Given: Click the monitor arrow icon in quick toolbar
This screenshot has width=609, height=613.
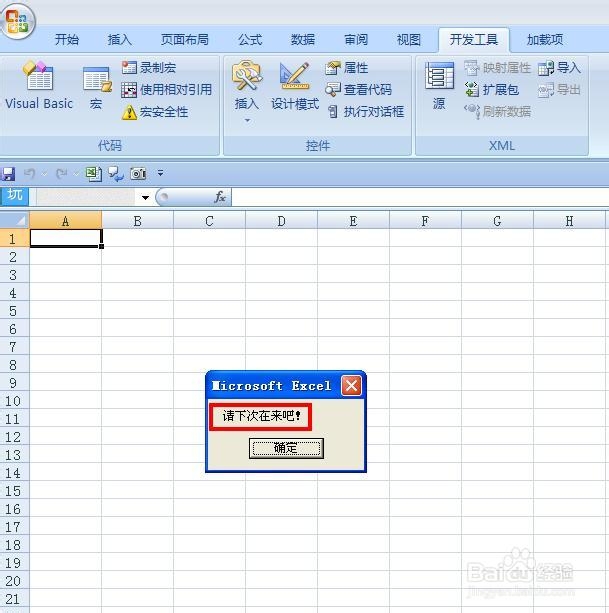Looking at the screenshot, I should (x=116, y=174).
